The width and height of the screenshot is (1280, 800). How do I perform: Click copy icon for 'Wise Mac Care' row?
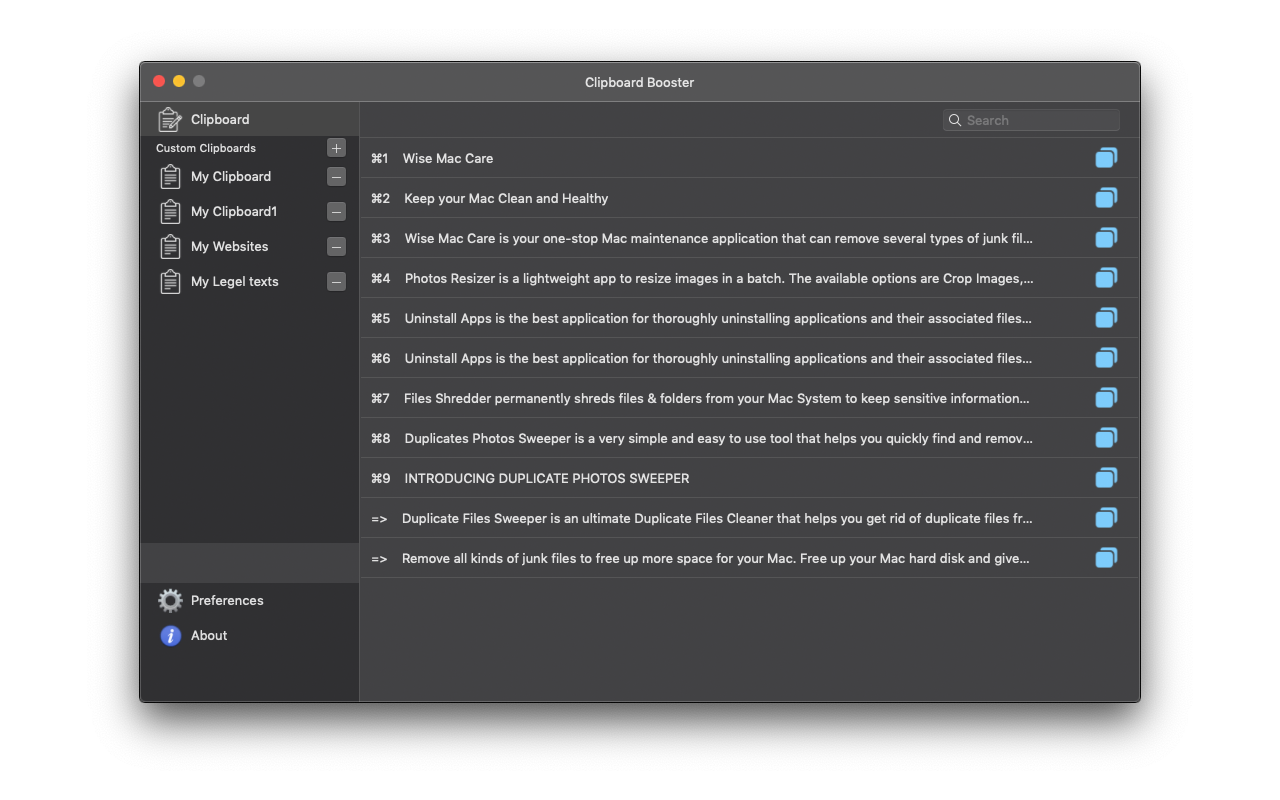[1106, 158]
